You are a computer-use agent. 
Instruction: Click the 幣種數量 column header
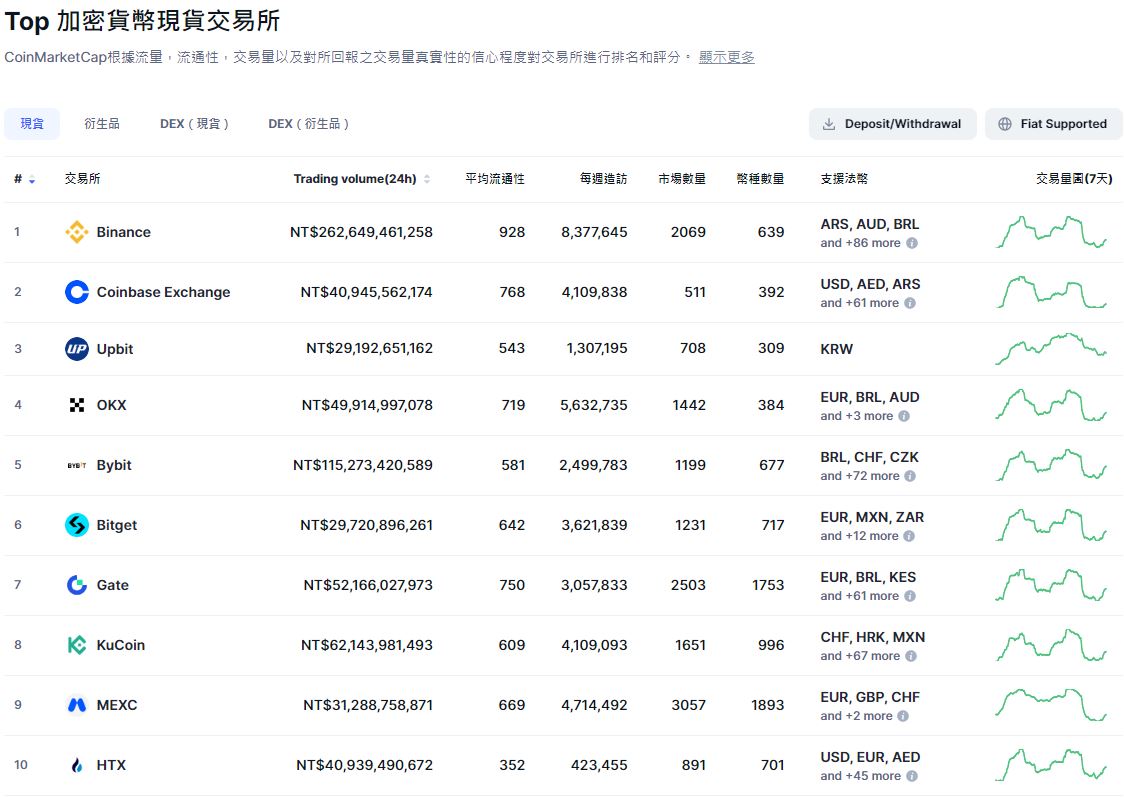point(760,179)
